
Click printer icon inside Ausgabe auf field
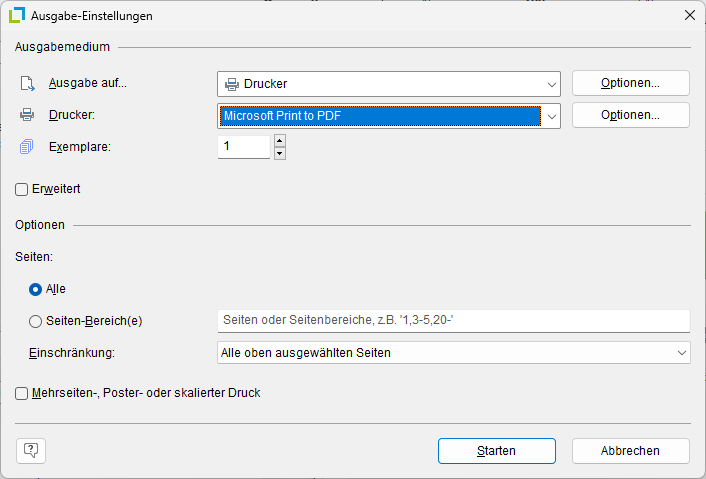point(232,84)
